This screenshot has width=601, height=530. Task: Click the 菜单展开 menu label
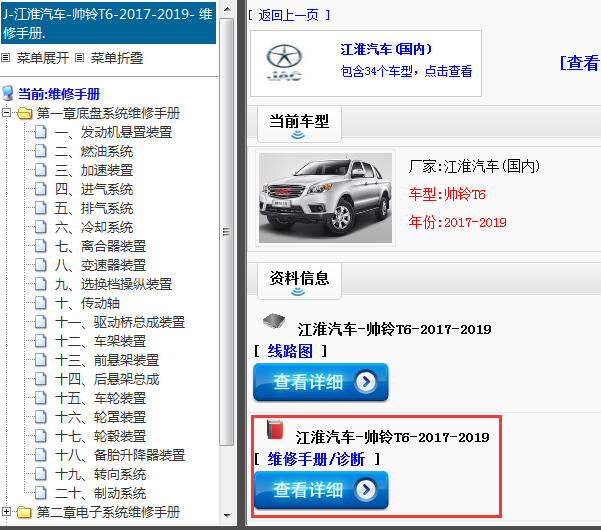(43, 58)
